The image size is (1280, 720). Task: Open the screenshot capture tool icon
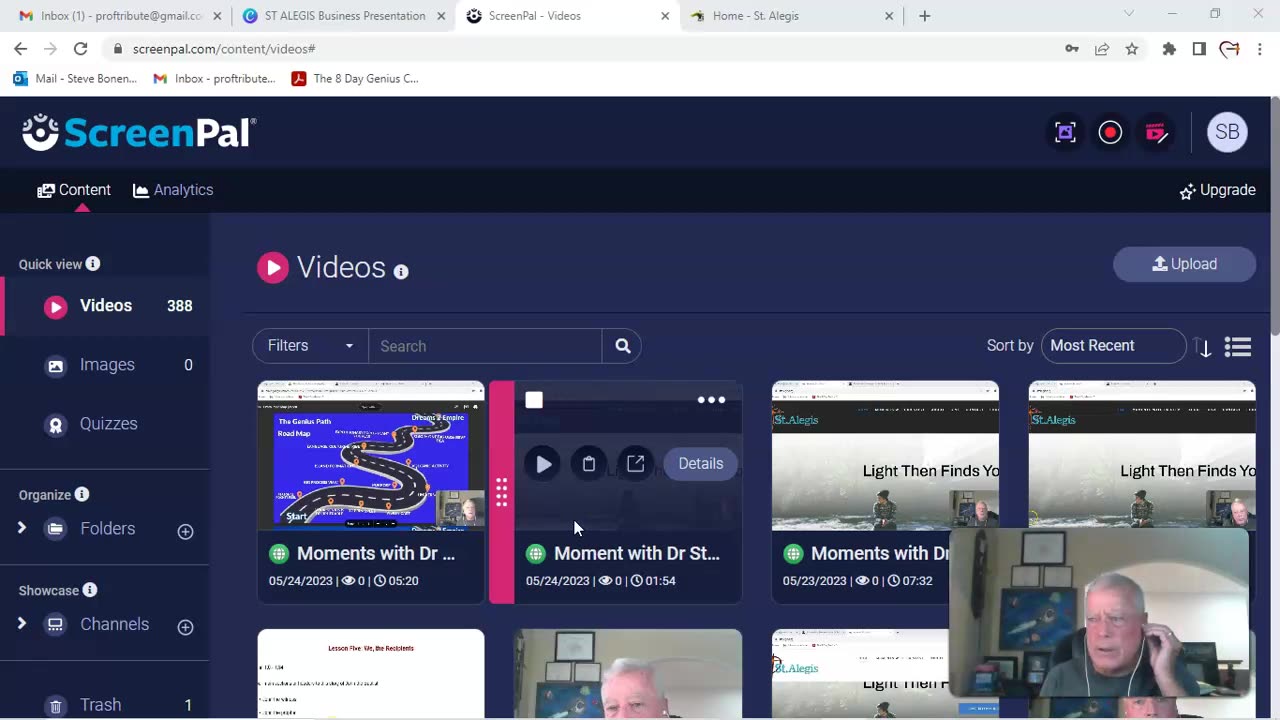pyautogui.click(x=1065, y=132)
